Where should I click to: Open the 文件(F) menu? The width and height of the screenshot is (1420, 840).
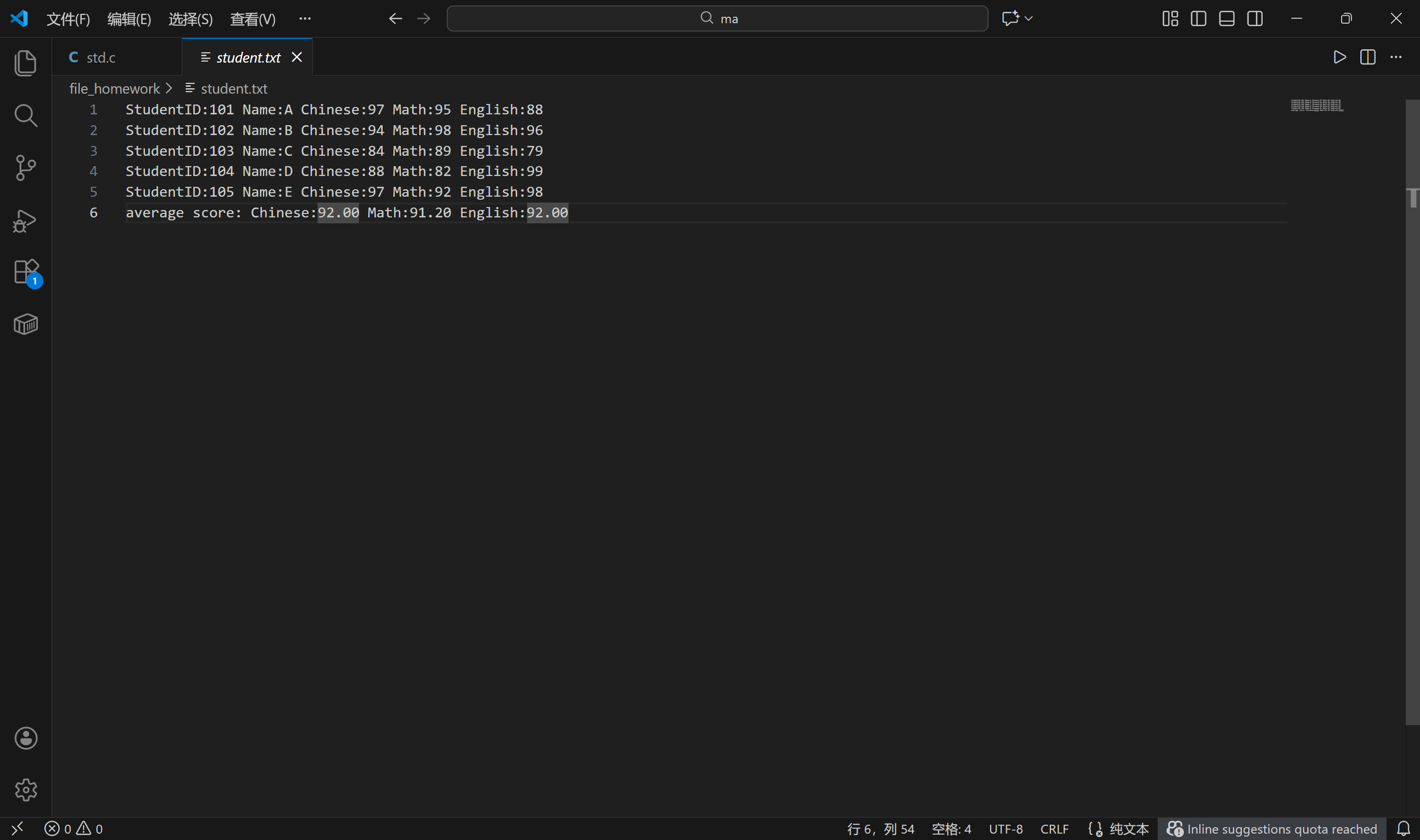(x=68, y=19)
